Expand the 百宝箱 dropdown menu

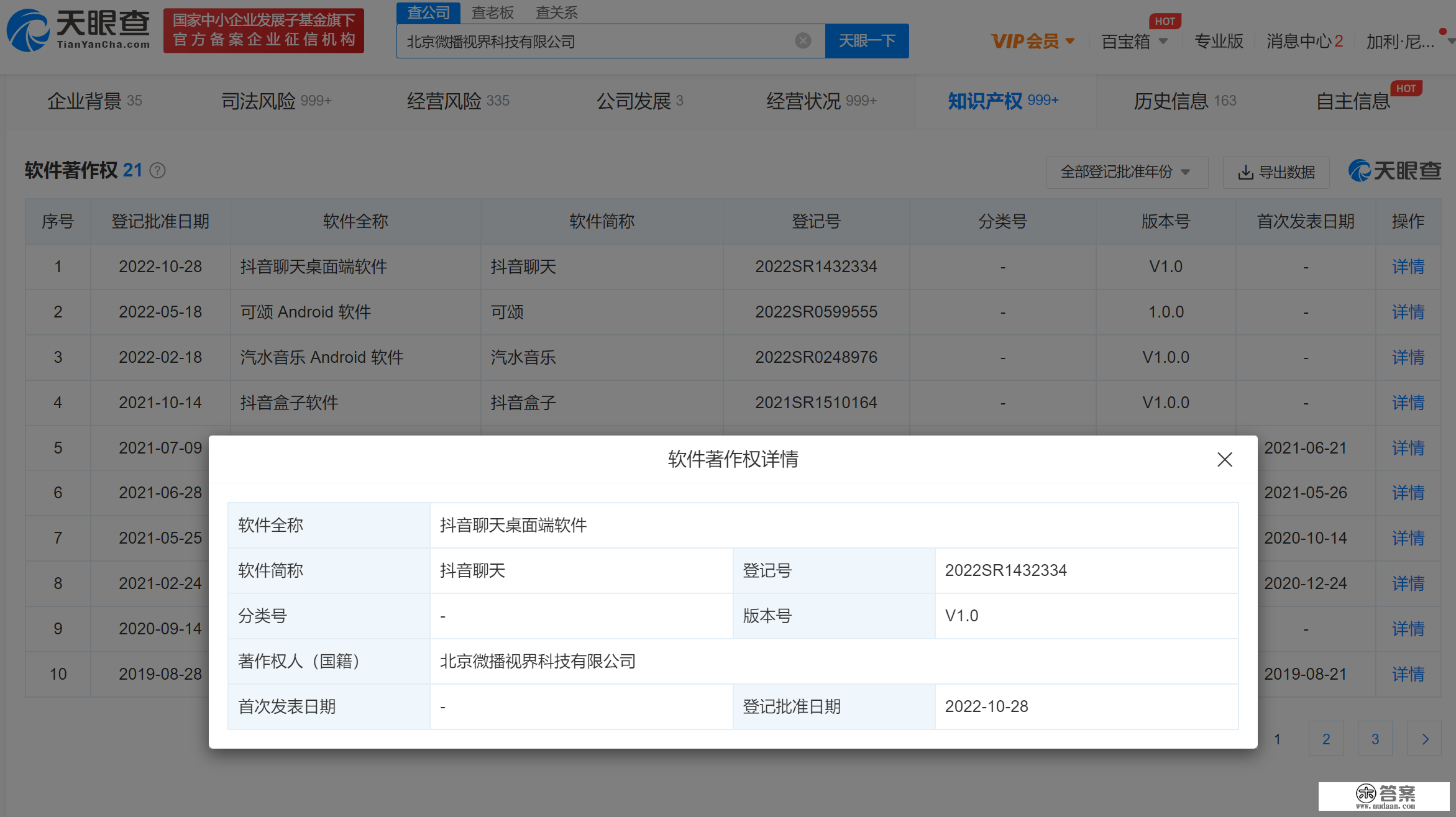tap(1135, 42)
